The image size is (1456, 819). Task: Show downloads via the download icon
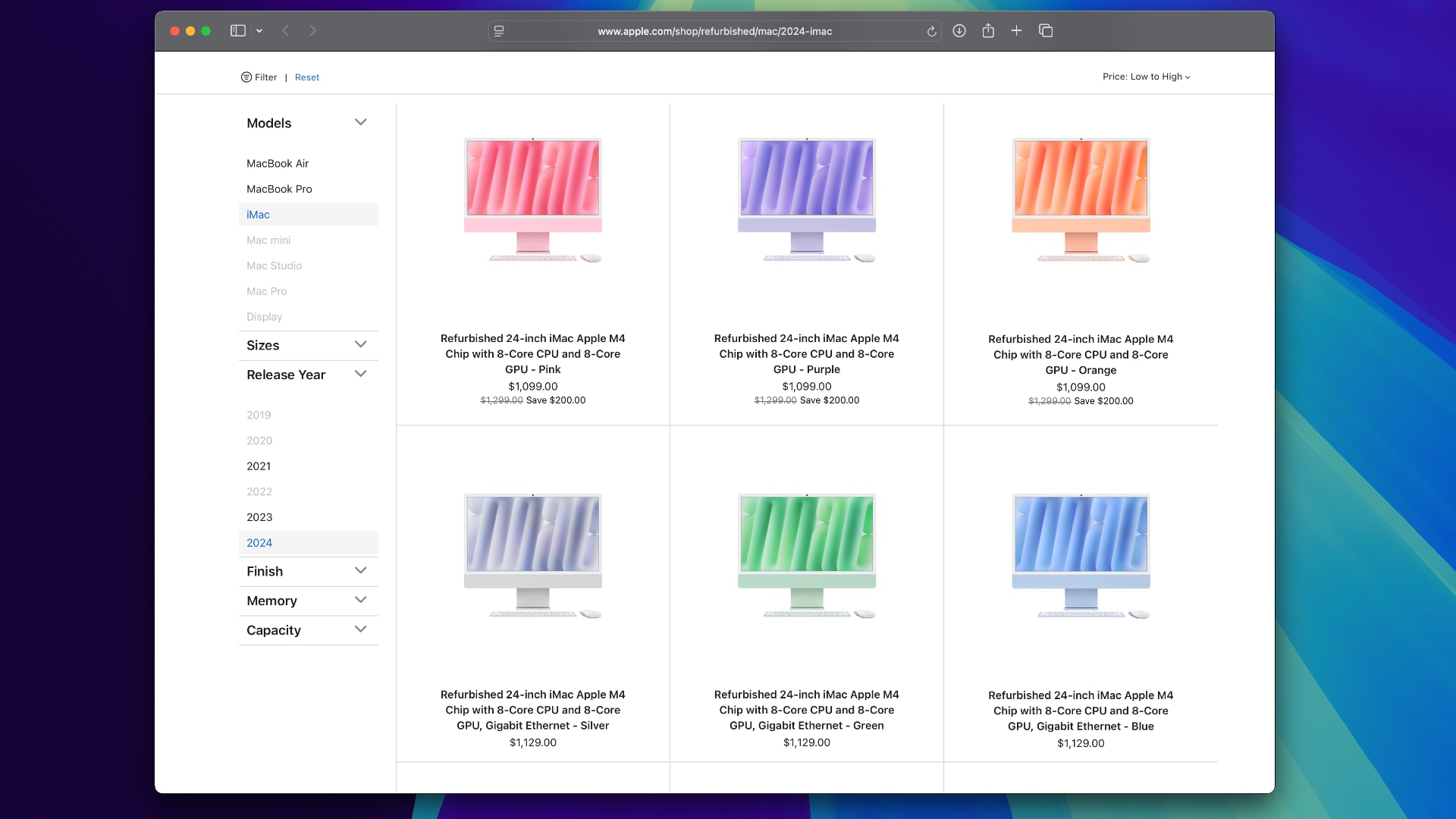tap(959, 31)
